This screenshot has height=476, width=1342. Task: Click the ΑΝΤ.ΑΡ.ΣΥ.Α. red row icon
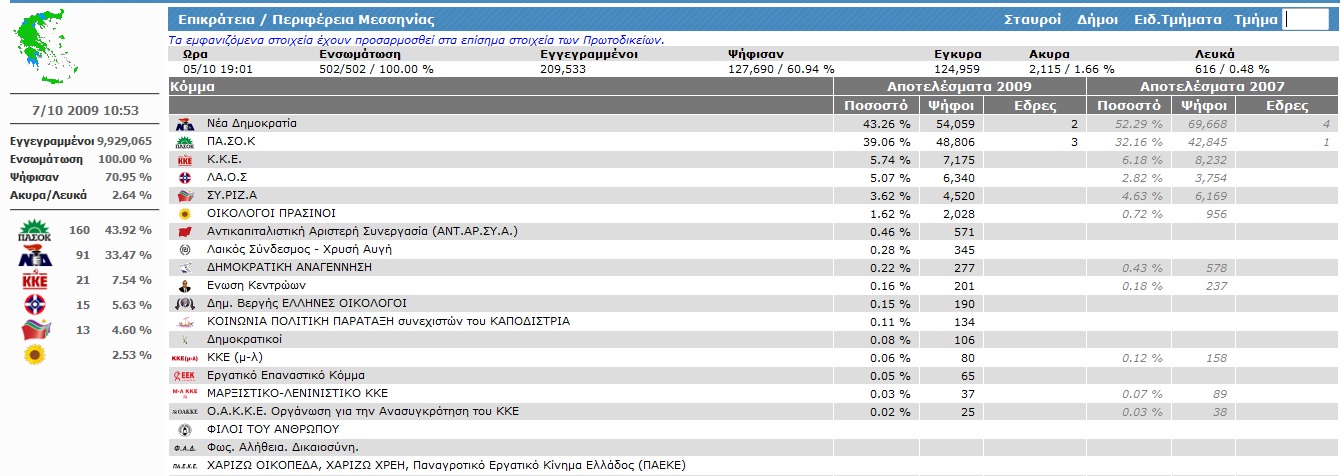(184, 232)
